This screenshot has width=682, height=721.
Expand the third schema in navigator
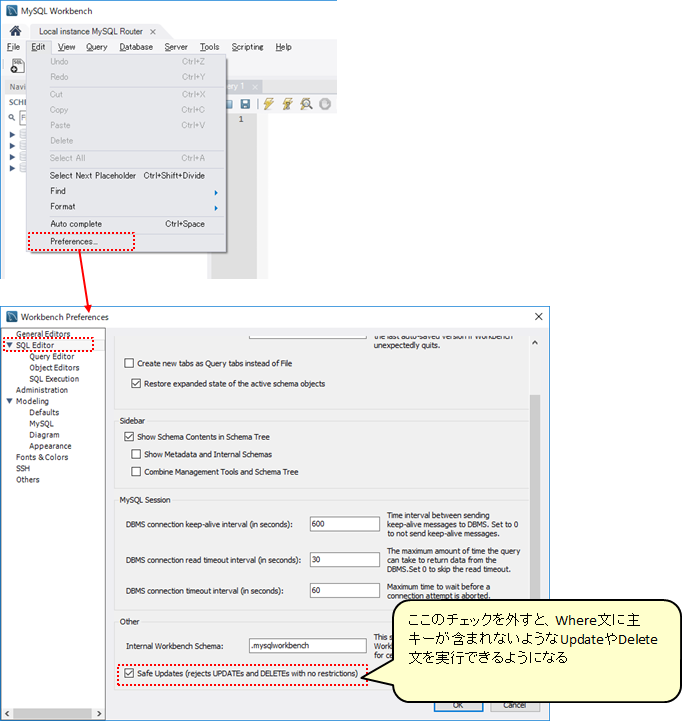click(x=12, y=157)
